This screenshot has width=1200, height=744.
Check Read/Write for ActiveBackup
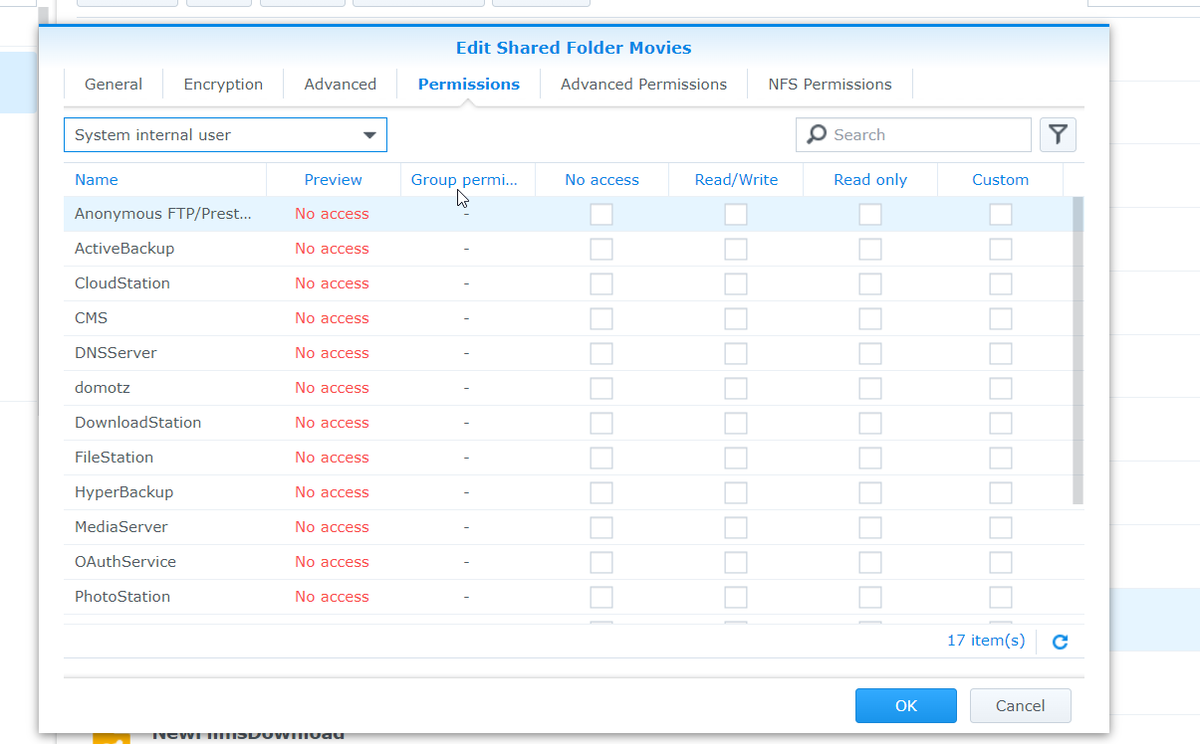point(736,249)
